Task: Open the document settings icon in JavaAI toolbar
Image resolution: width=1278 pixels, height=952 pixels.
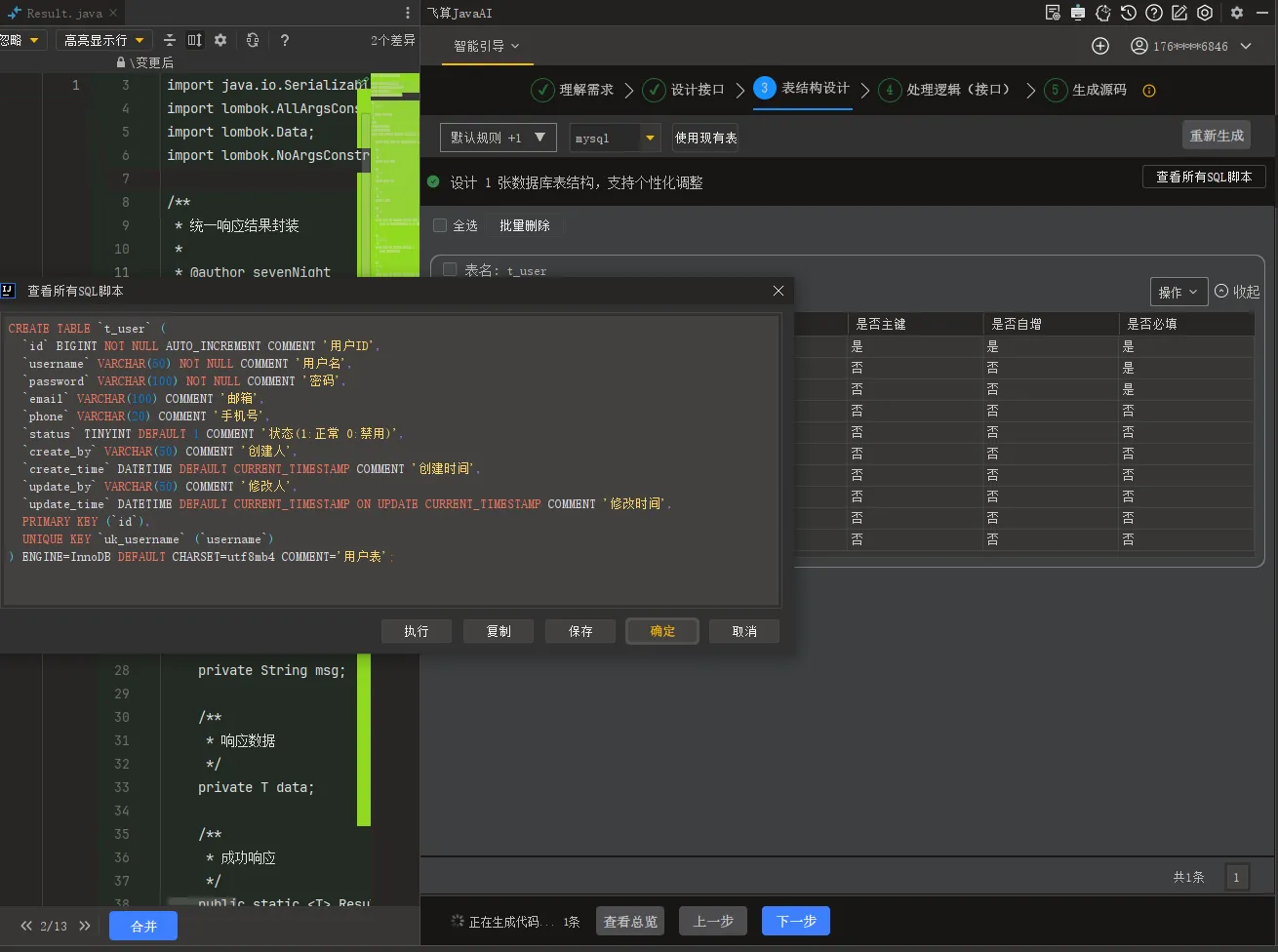Action: click(x=1053, y=13)
